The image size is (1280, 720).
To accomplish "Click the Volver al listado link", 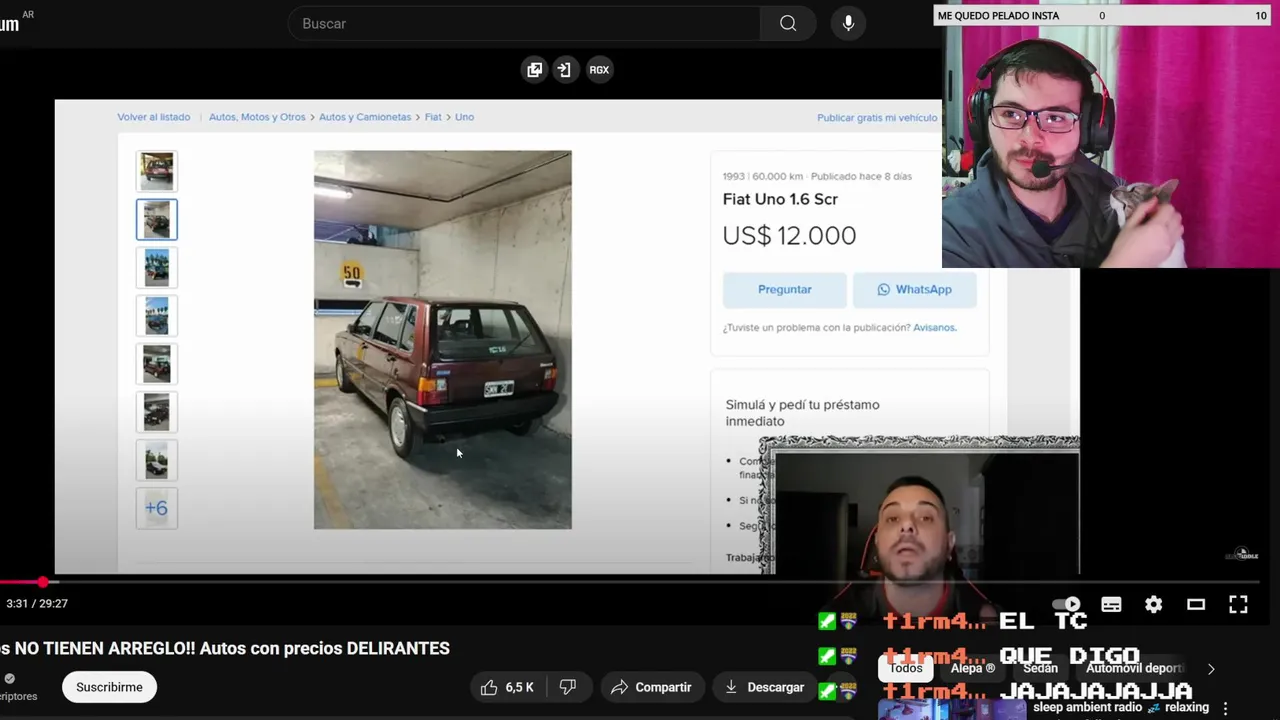I will click(x=153, y=117).
